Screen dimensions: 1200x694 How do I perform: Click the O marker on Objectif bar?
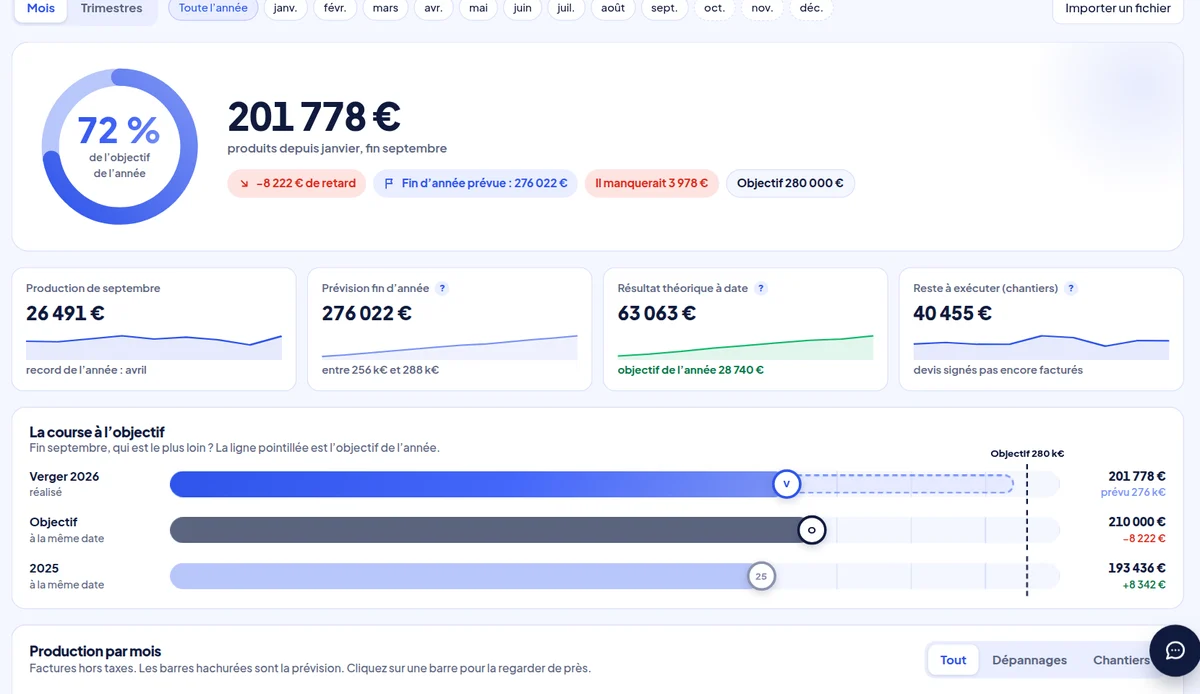coord(812,530)
